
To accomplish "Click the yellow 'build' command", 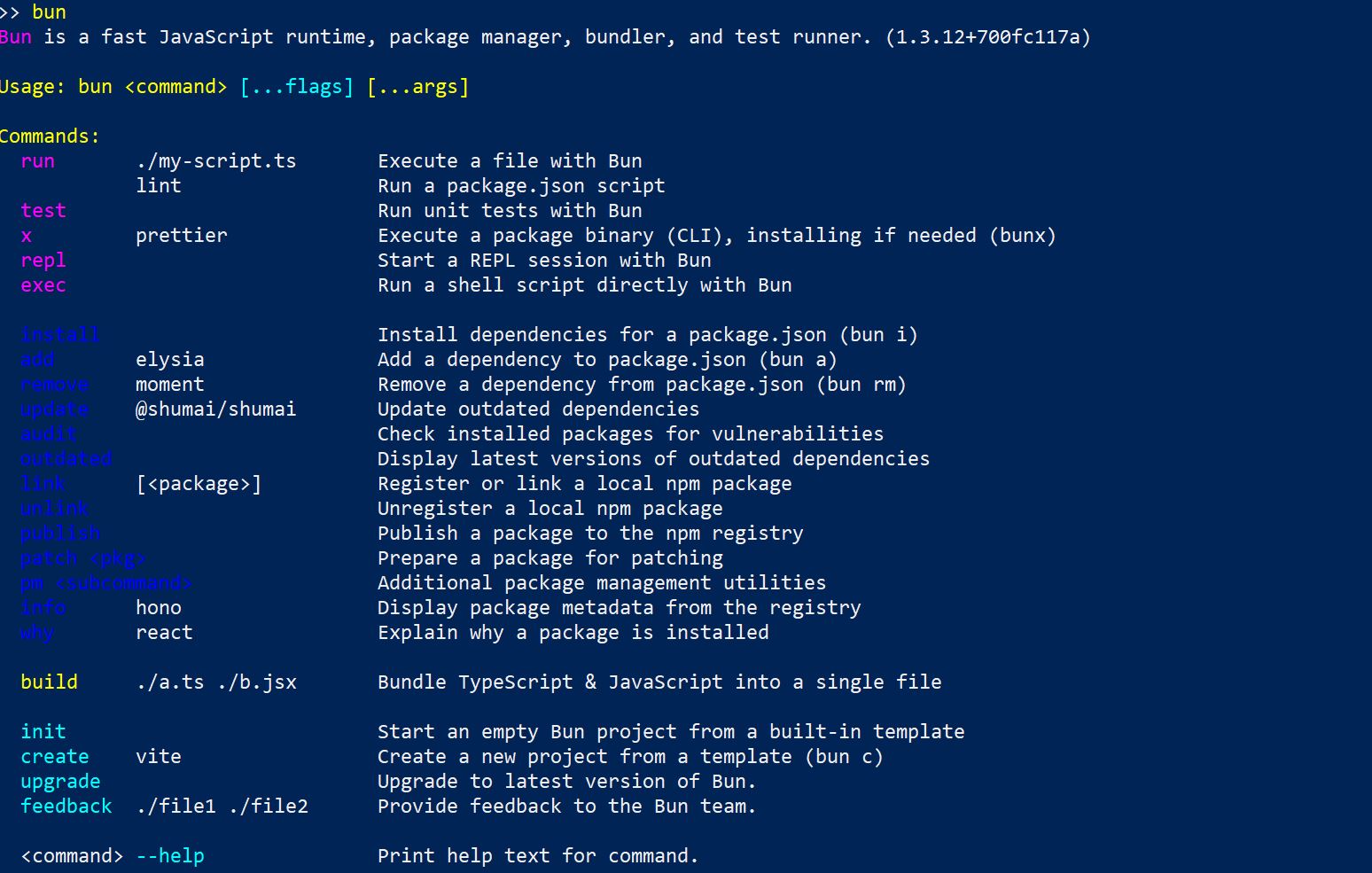I will point(49,682).
